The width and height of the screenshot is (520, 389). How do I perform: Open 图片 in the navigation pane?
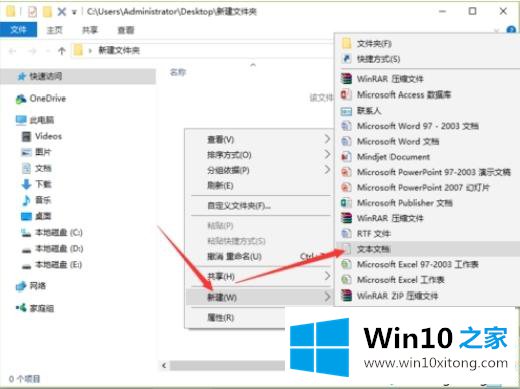[43, 152]
